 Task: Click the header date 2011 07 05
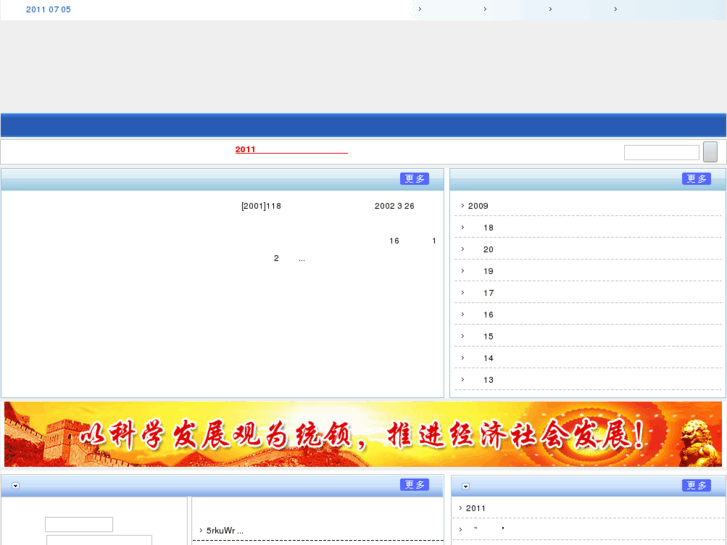coord(48,9)
